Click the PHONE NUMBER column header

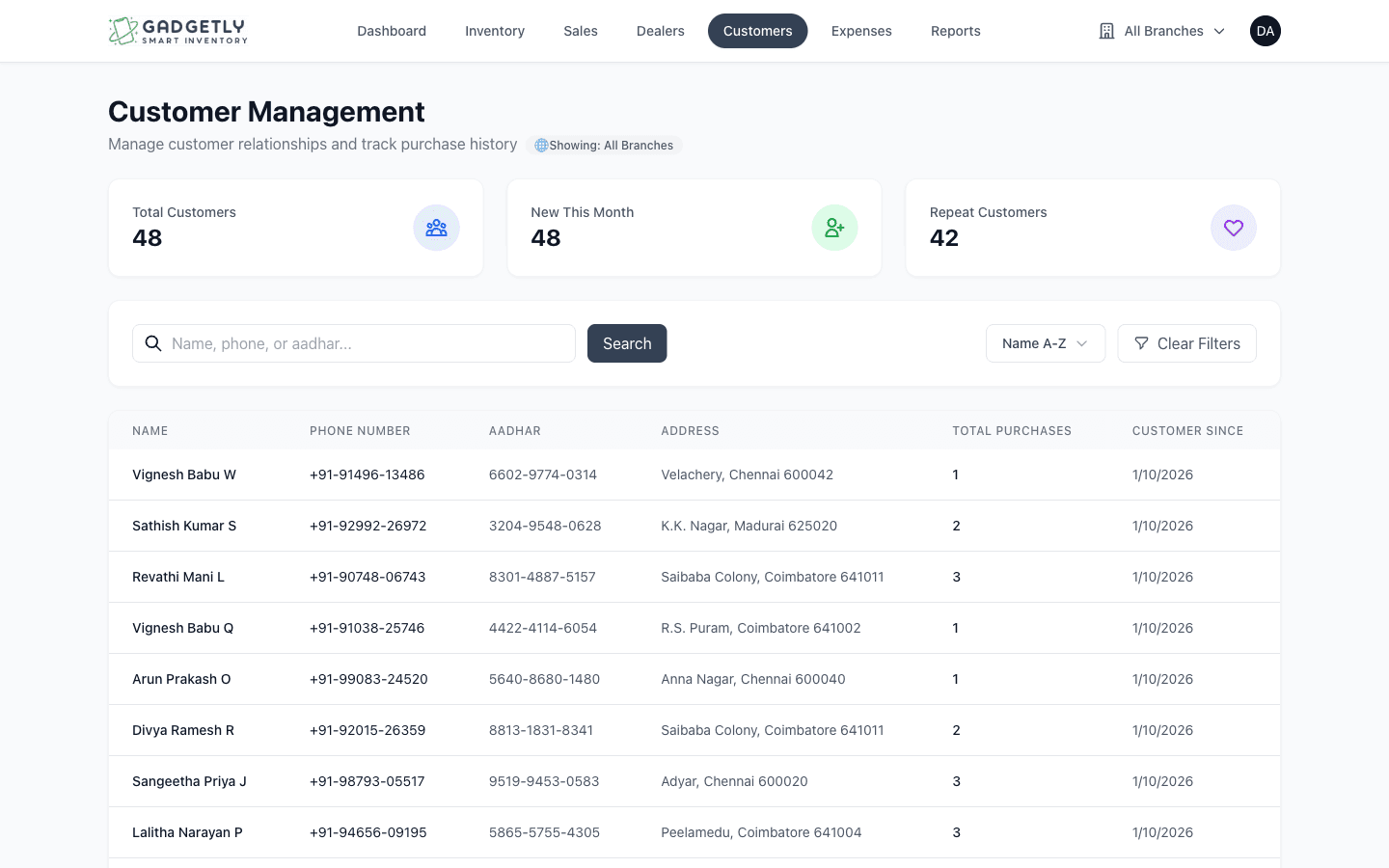(x=360, y=431)
